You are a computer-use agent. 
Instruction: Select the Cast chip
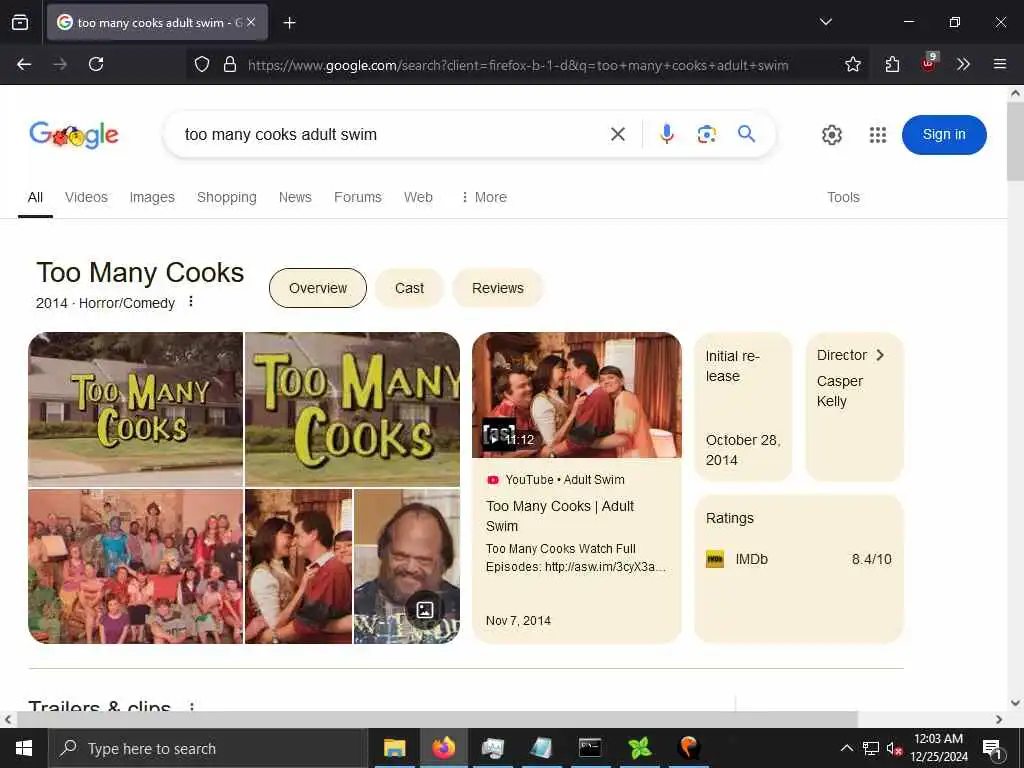409,288
